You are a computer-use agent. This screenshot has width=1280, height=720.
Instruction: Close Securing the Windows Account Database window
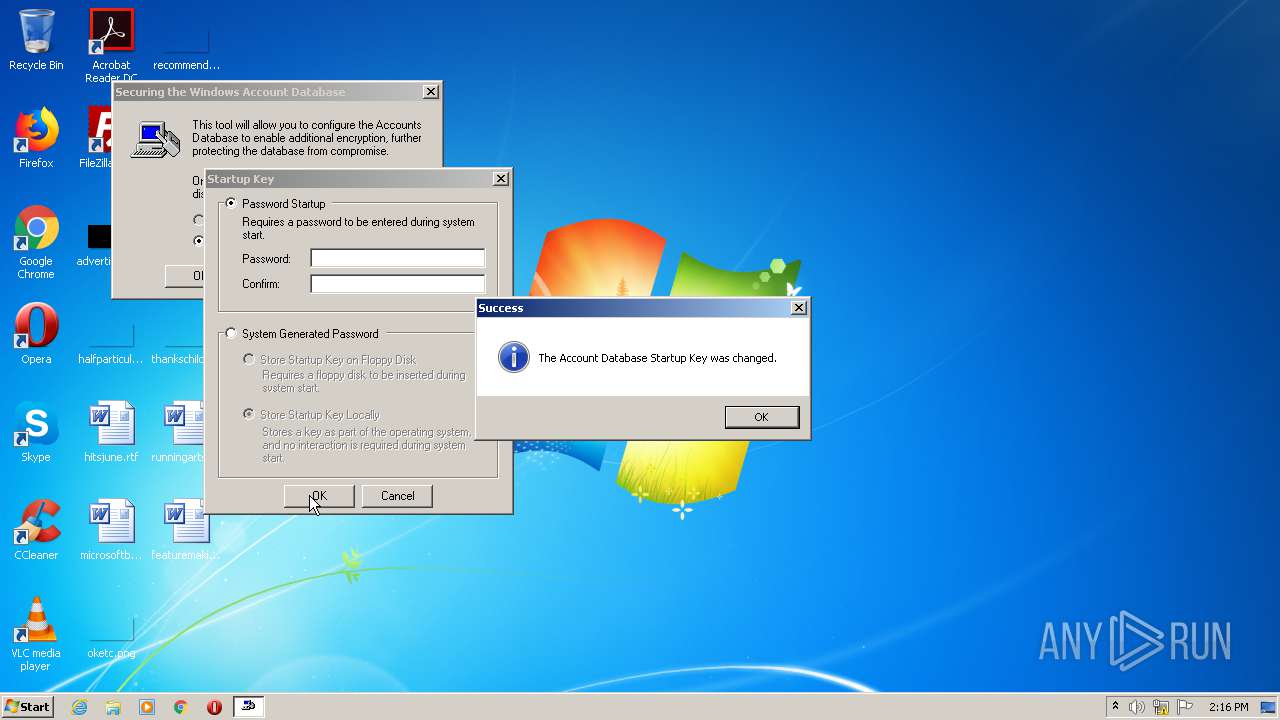pos(431,92)
